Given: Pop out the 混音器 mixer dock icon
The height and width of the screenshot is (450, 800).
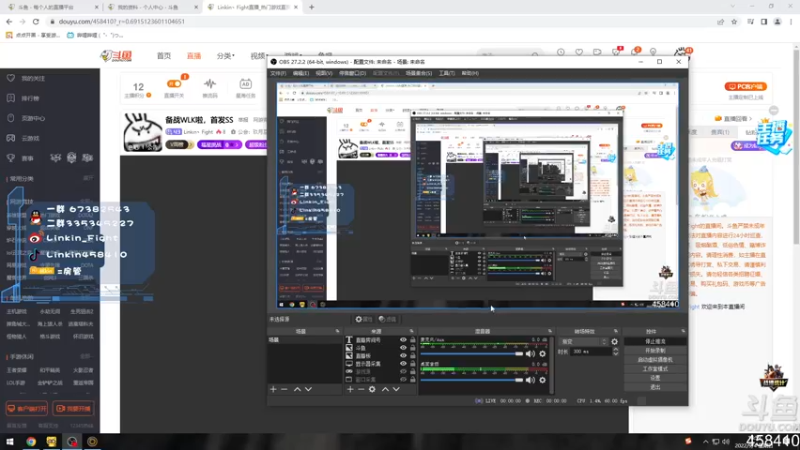Looking at the screenshot, I should [x=550, y=331].
